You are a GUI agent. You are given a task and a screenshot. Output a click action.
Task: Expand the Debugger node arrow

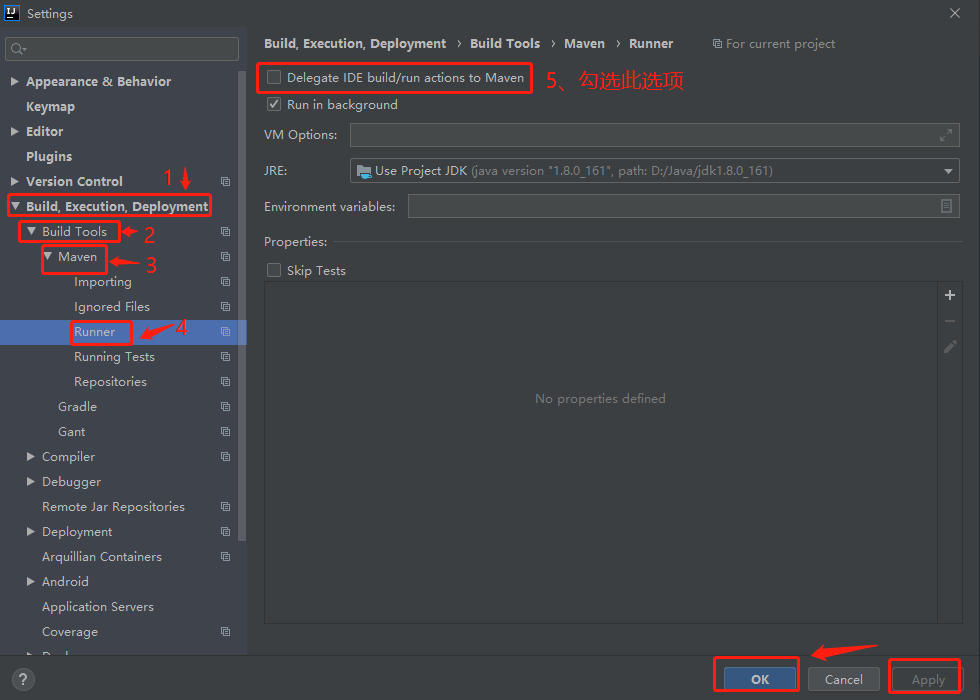[31, 481]
